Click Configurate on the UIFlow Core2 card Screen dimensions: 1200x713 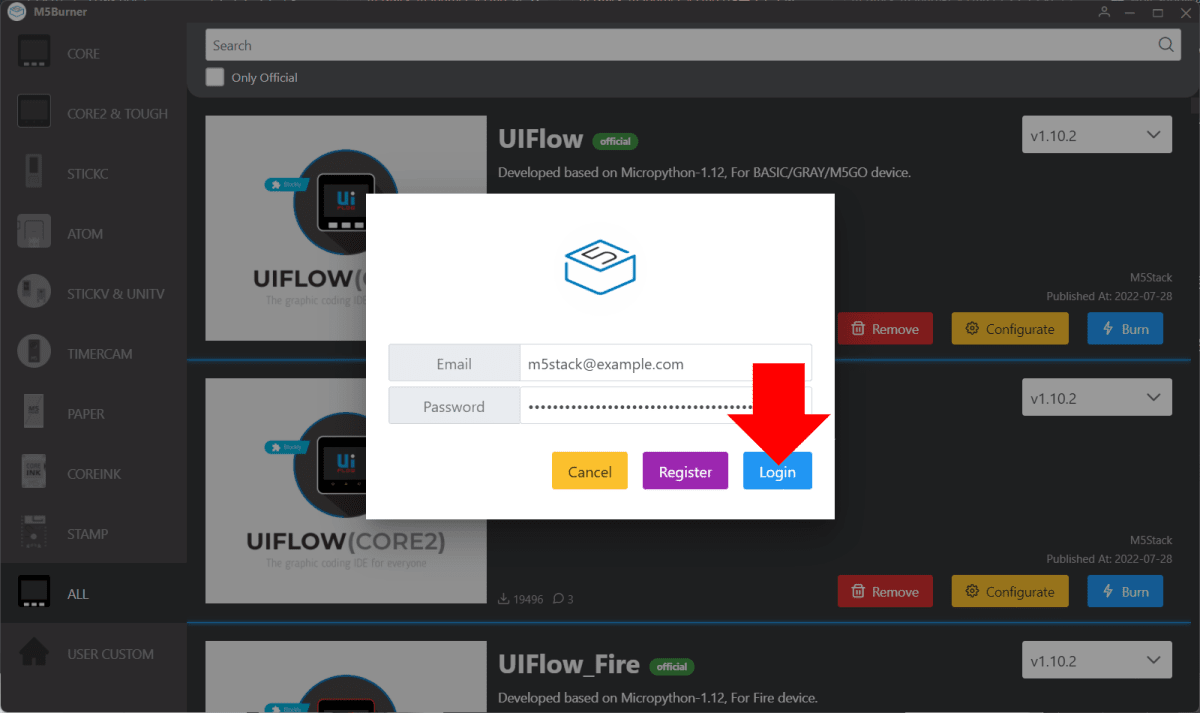pos(1010,591)
